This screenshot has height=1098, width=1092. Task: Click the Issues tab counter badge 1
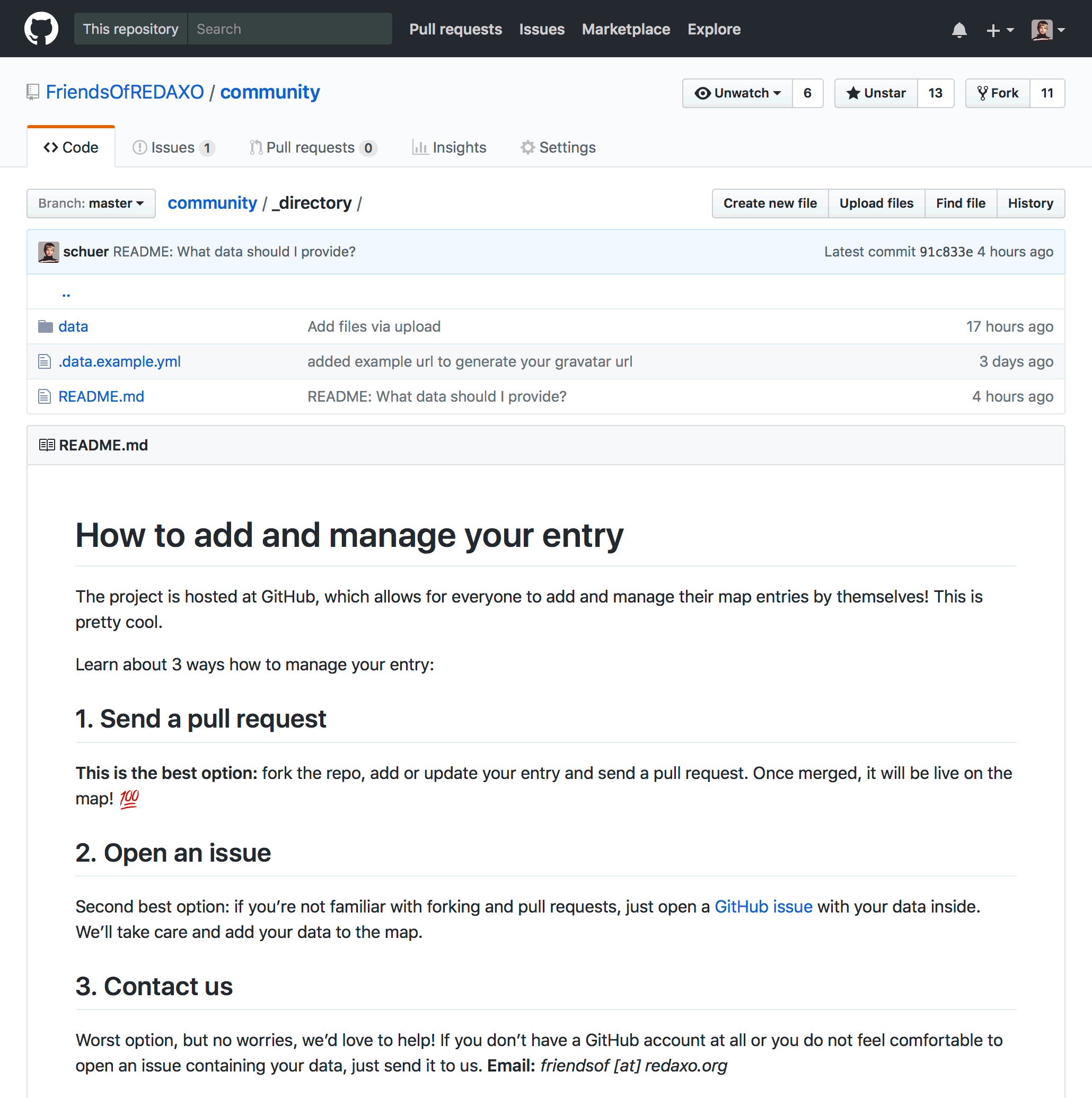(x=207, y=148)
